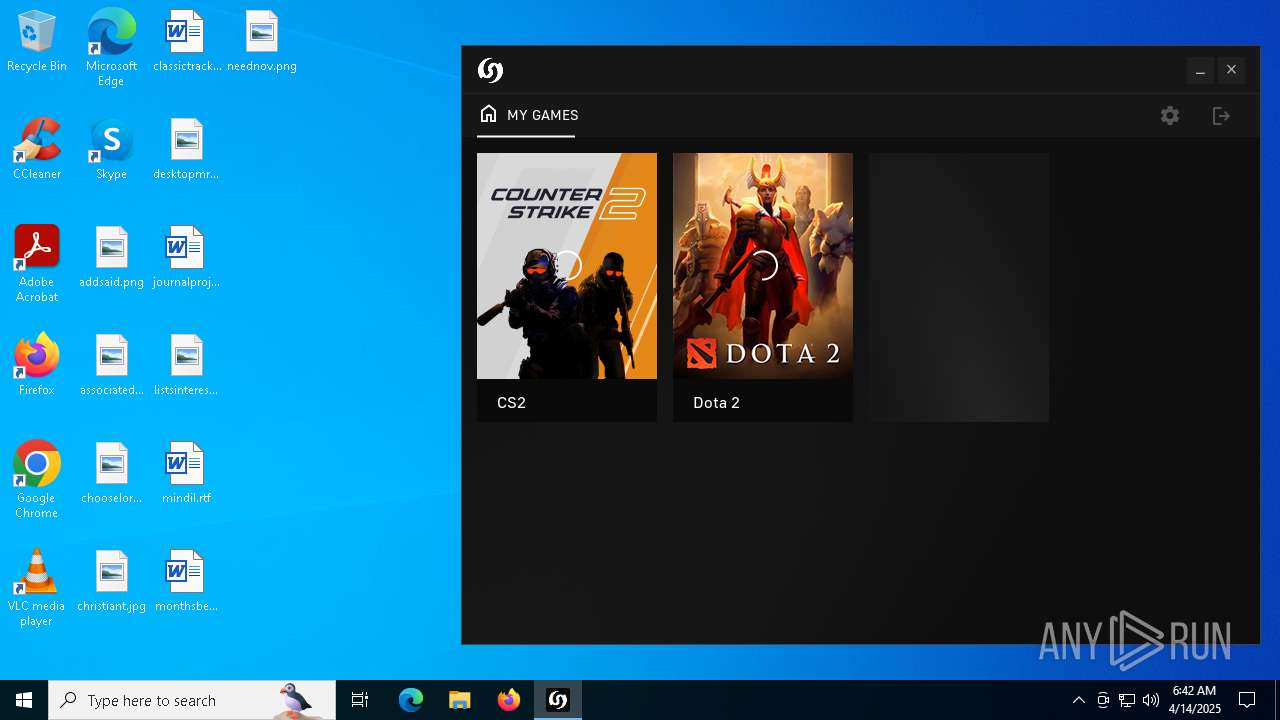Select monthsbe document on desktop
The height and width of the screenshot is (720, 1280).
pos(186,582)
